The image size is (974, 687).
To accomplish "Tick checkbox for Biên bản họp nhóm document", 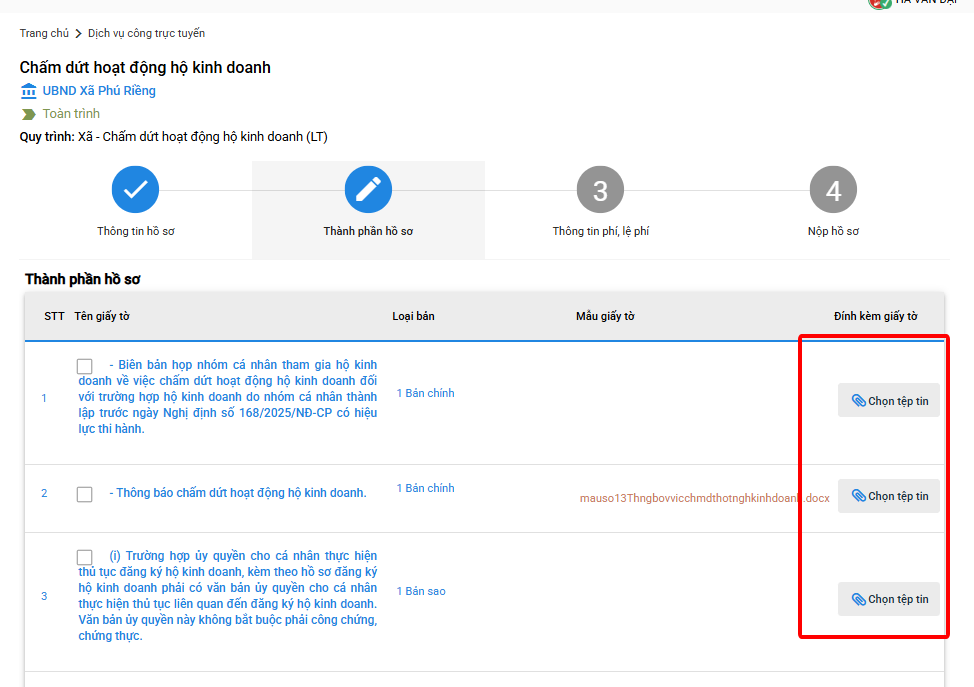I will pos(85,367).
